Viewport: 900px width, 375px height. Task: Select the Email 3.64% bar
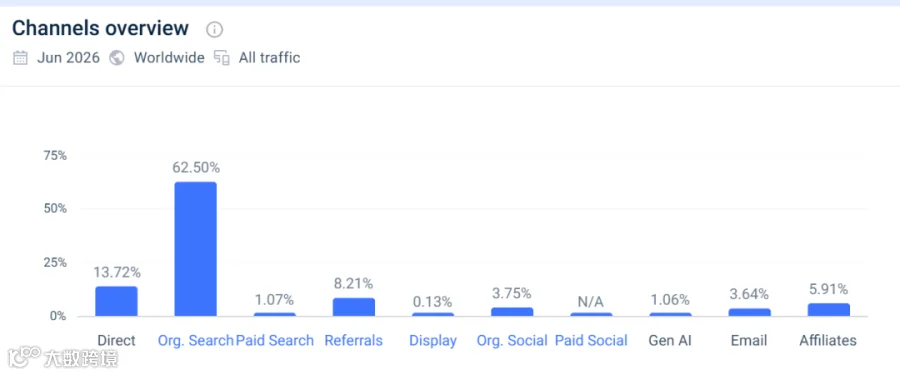[x=750, y=312]
